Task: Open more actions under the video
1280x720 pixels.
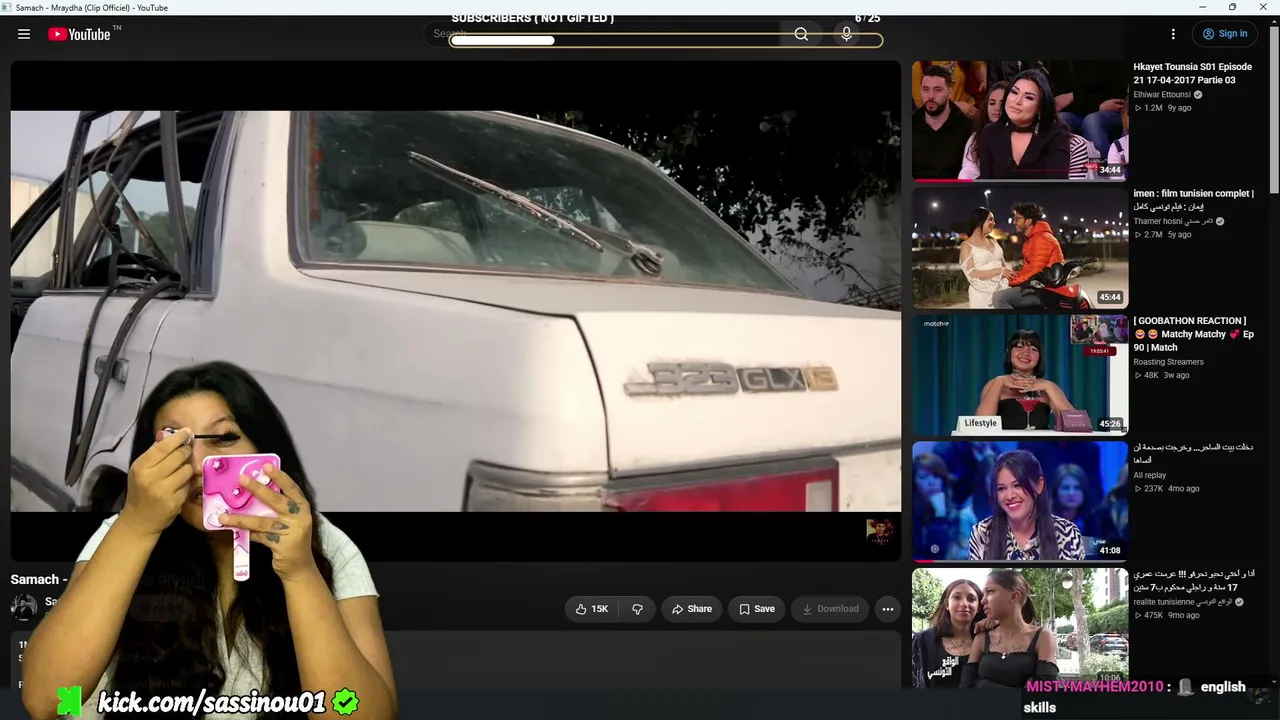Action: 887,609
